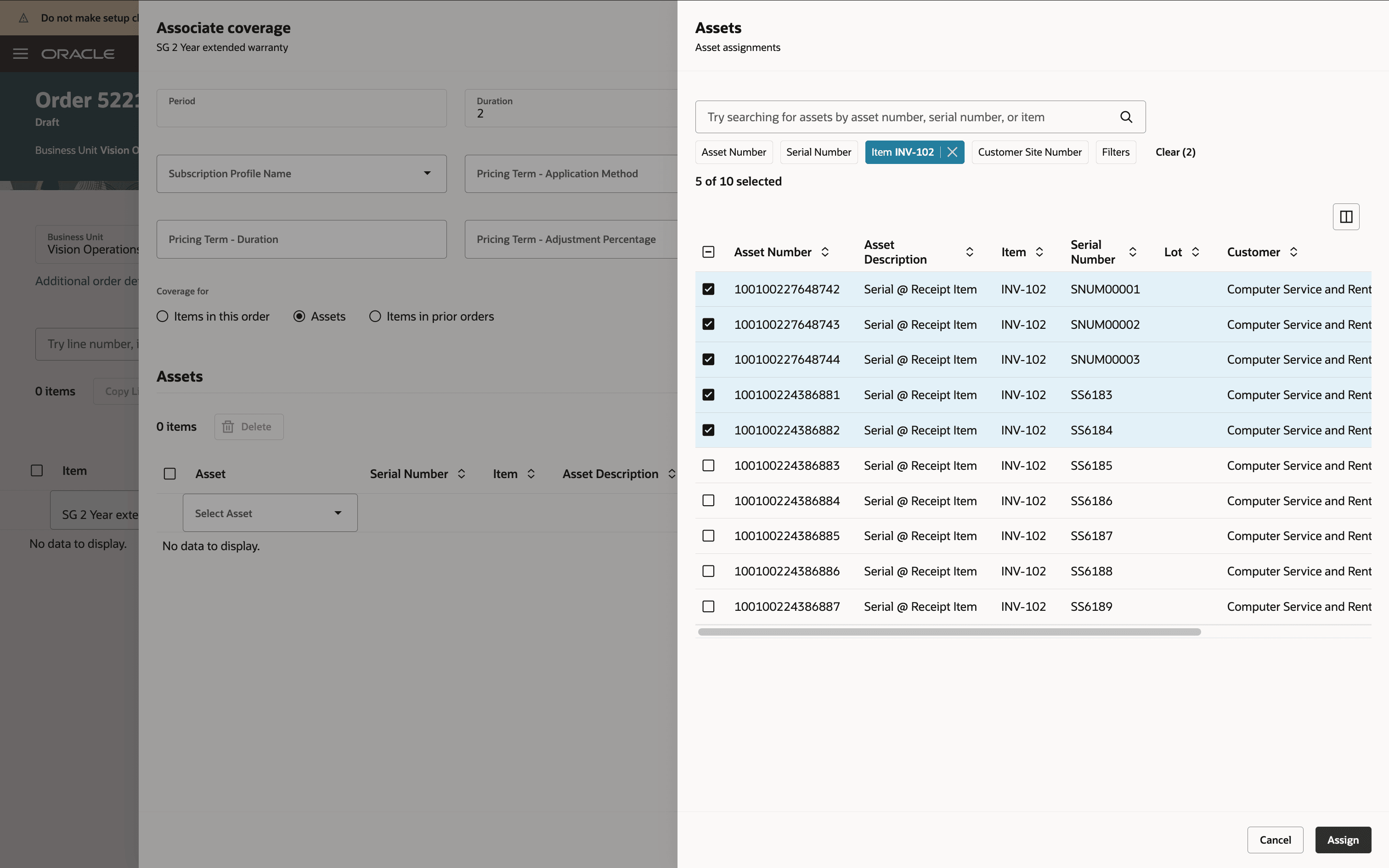Select the Assets coverage radio button
1389x868 pixels.
click(299, 316)
